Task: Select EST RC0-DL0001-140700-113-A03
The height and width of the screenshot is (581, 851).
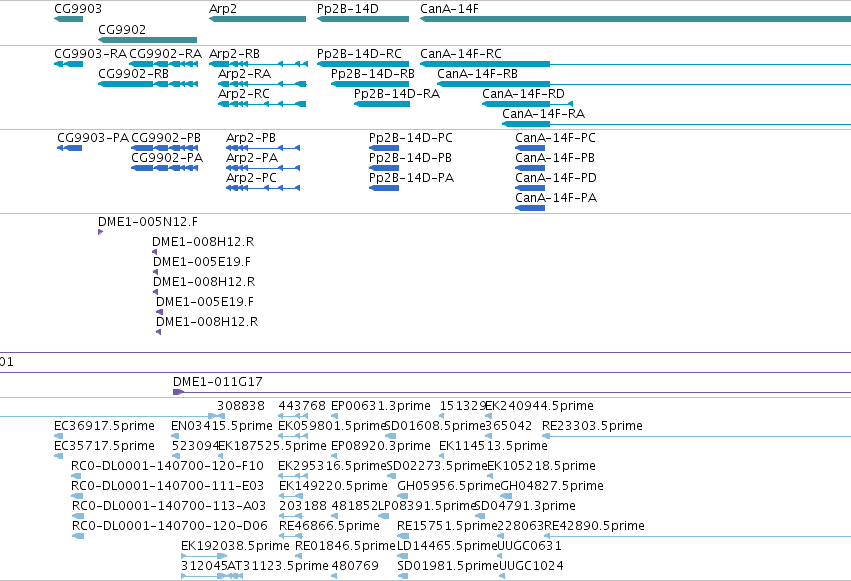Action: click(x=78, y=516)
